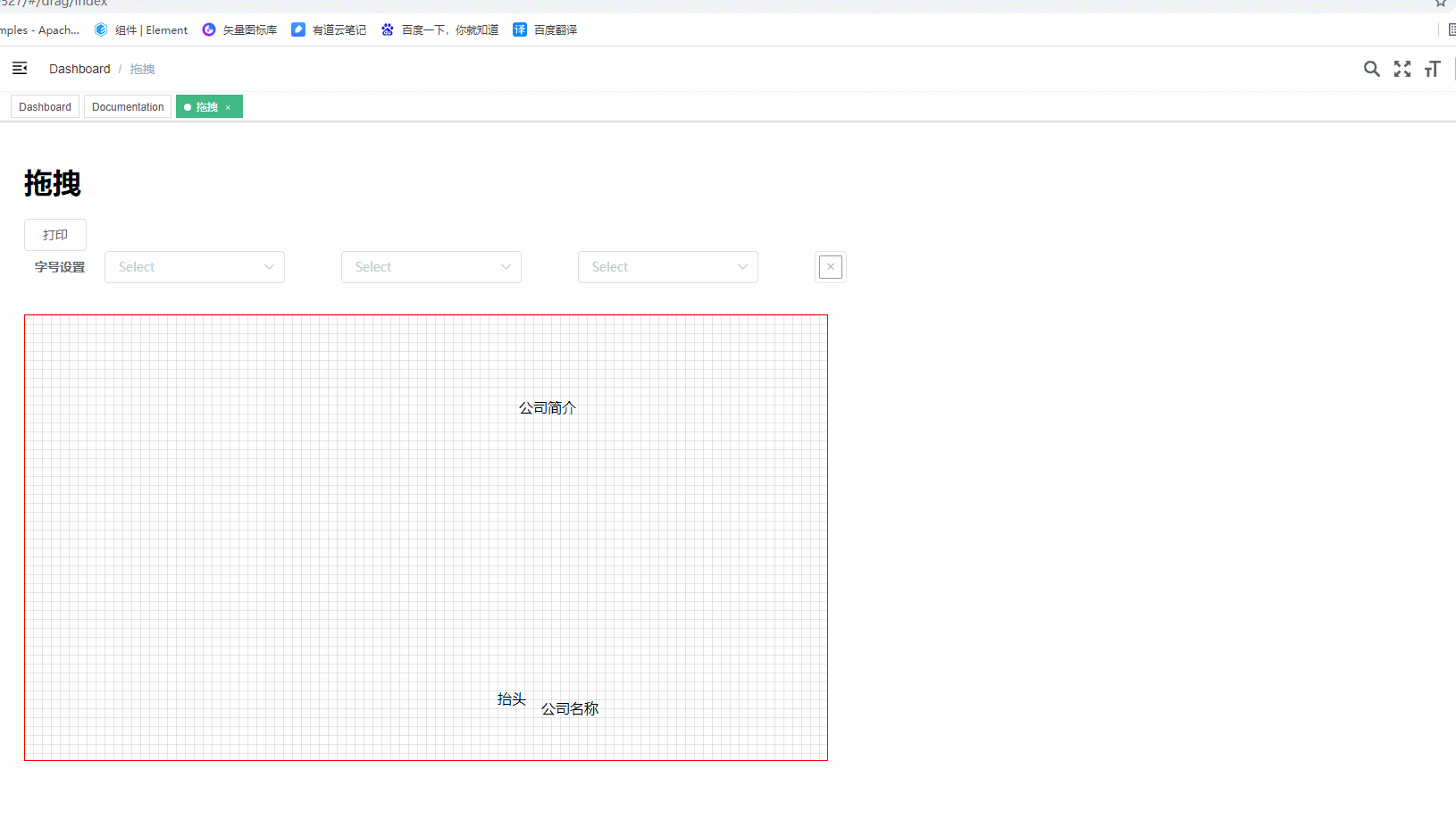
Task: Select the 公司名称 item on the canvas
Action: tap(570, 709)
